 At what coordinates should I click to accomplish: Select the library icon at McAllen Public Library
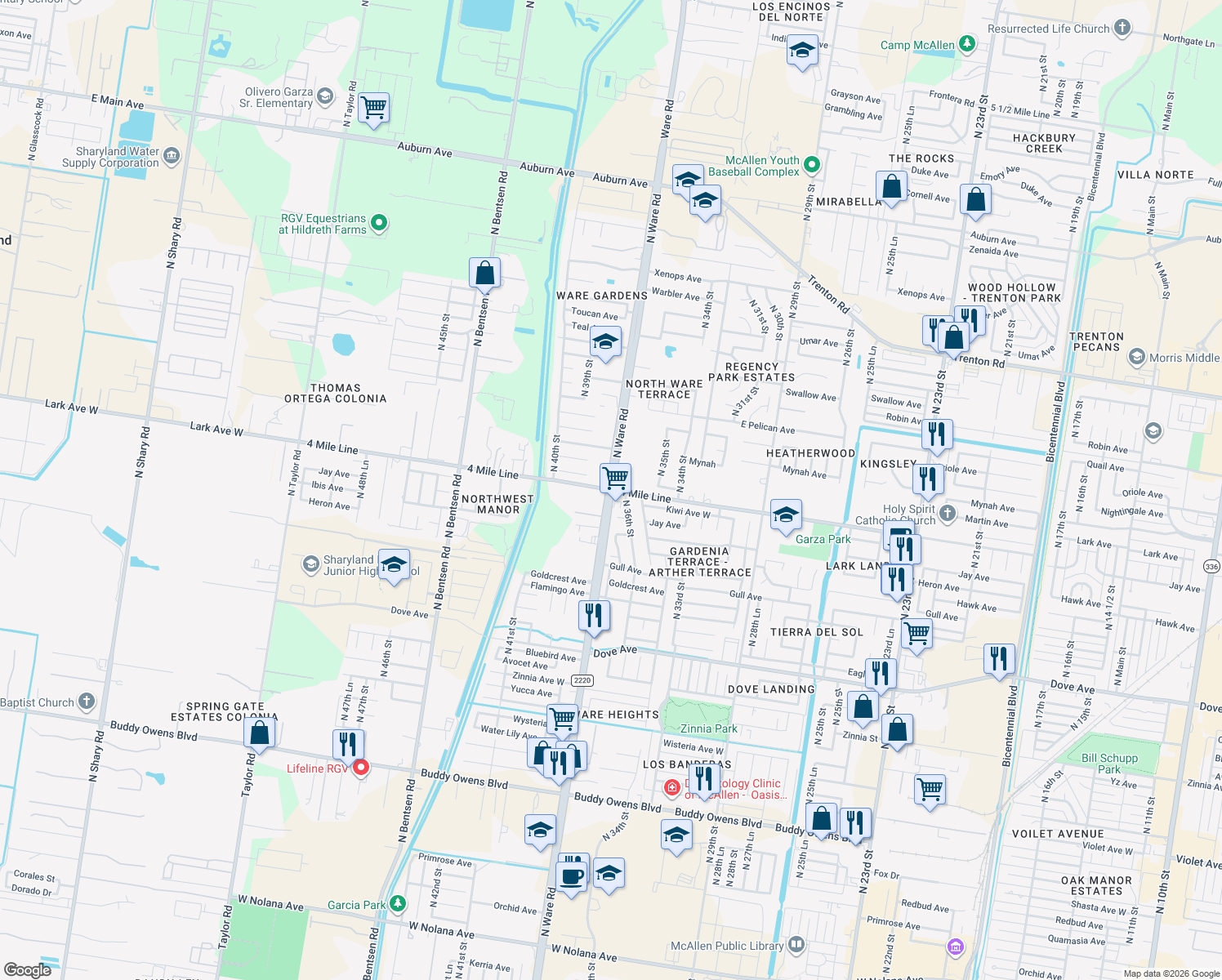(x=795, y=945)
